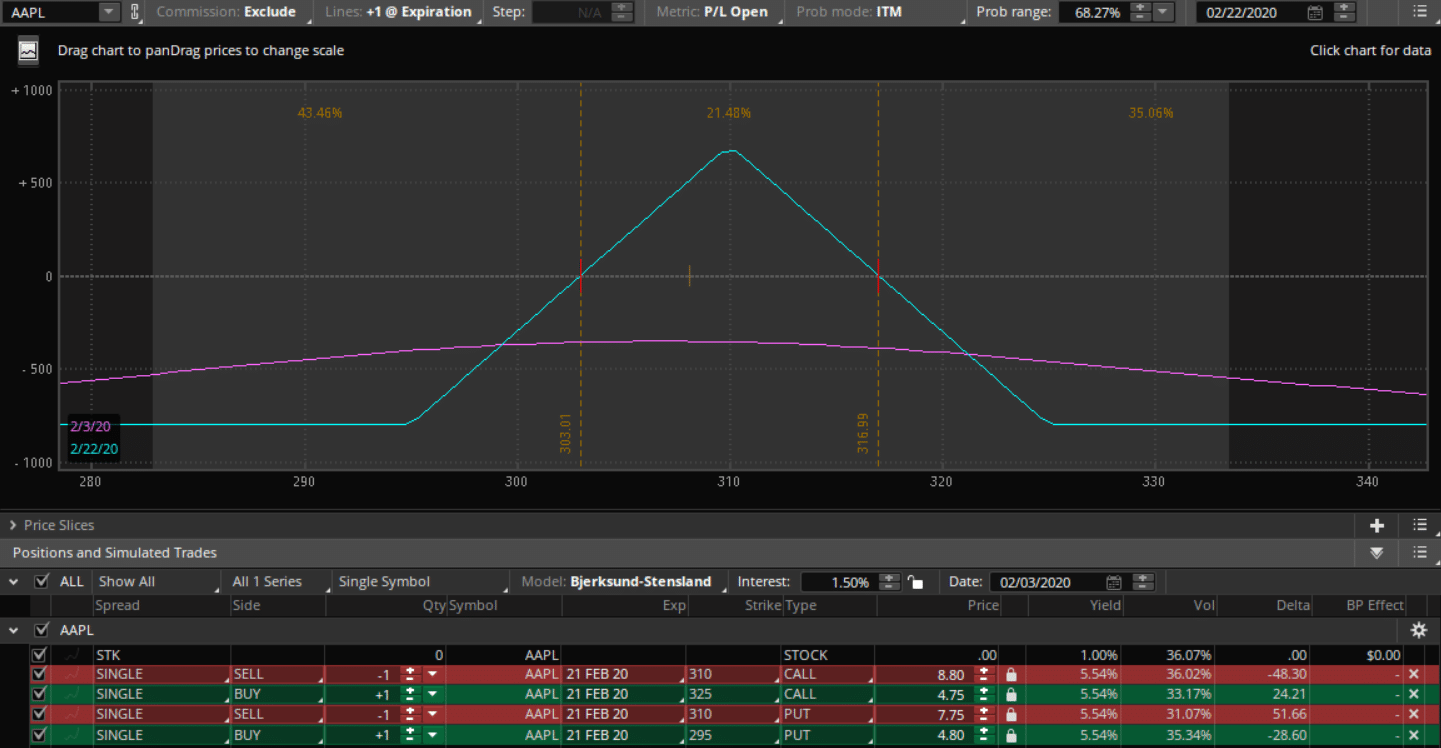Click the 2/3/20 legend label on chart
1441x748 pixels.
tap(90, 427)
